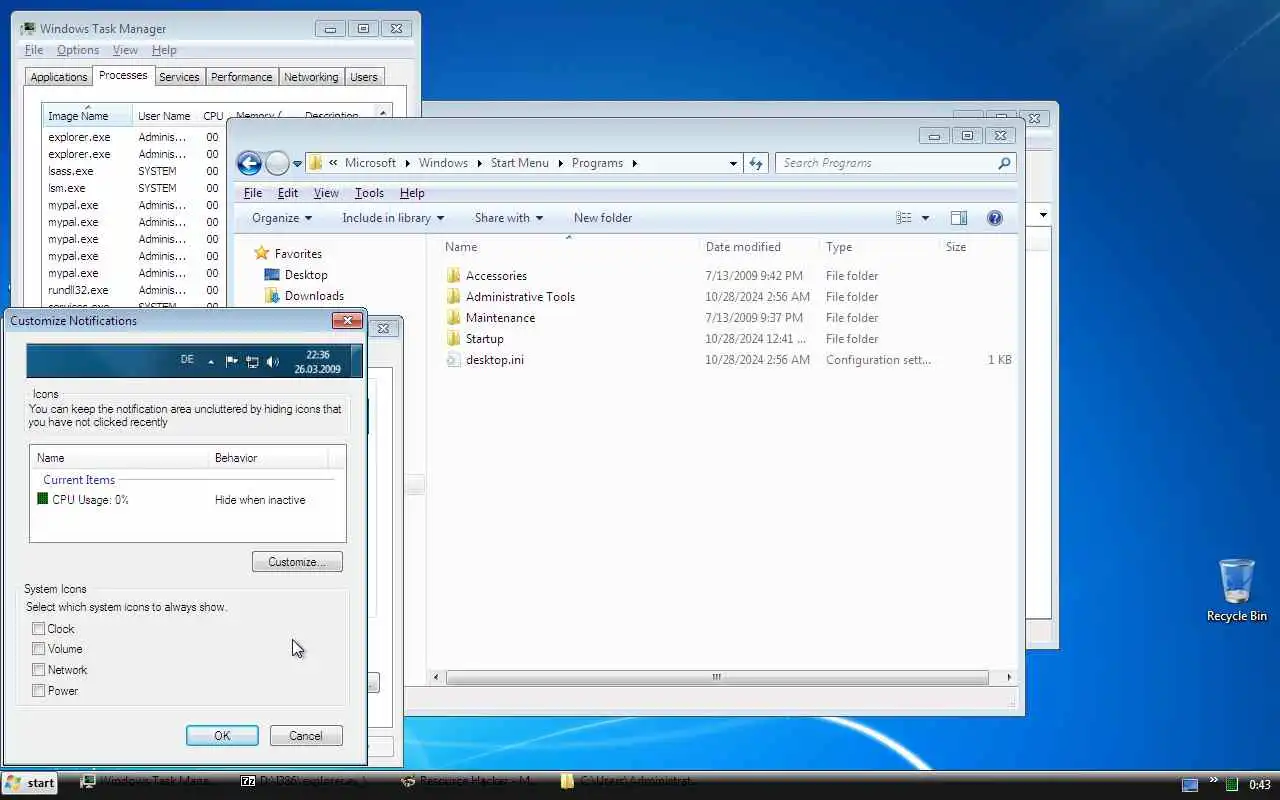Open the Organize dropdown menu
1280x800 pixels.
(282, 218)
